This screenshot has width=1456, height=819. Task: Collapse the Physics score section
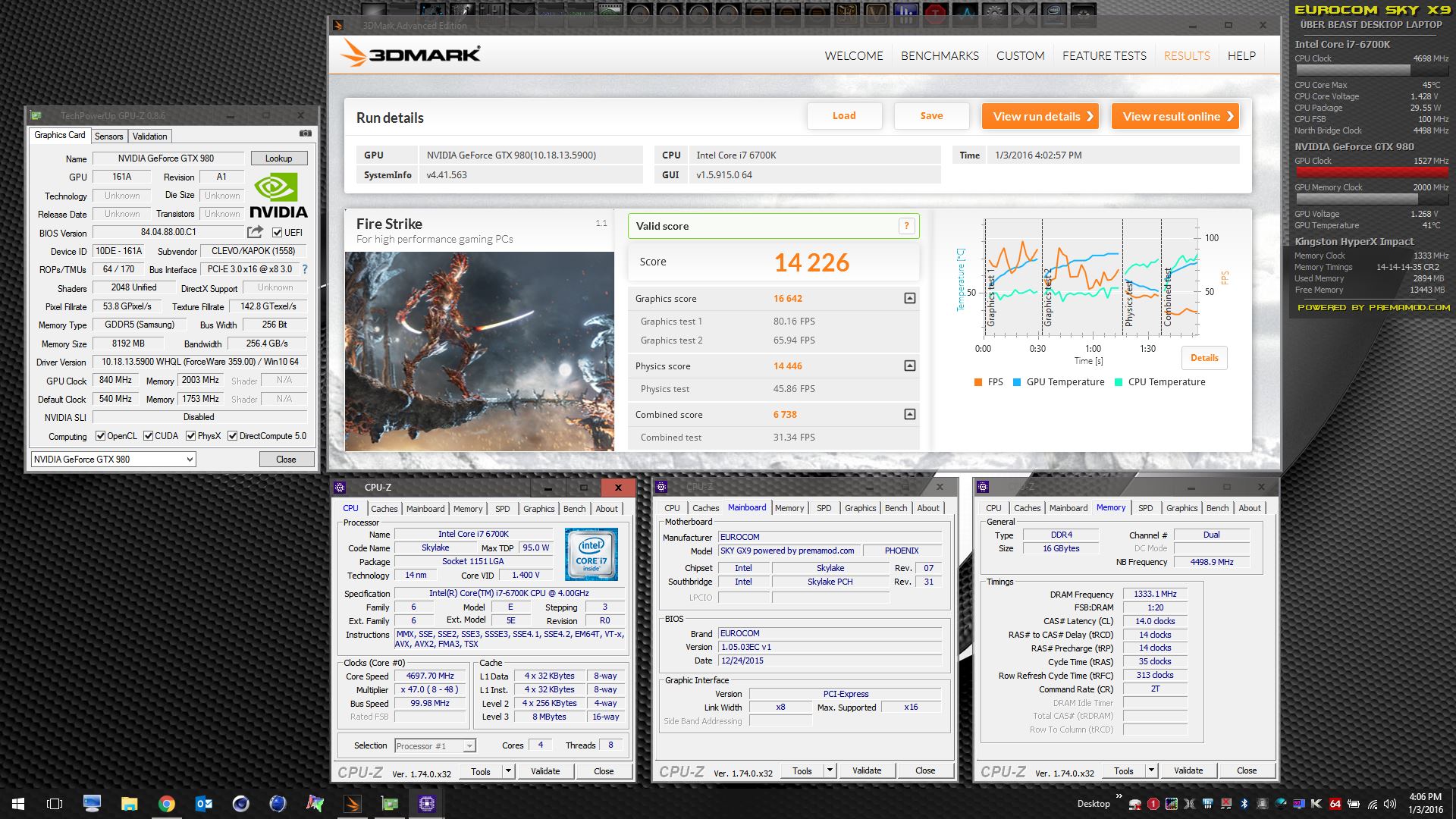point(910,366)
